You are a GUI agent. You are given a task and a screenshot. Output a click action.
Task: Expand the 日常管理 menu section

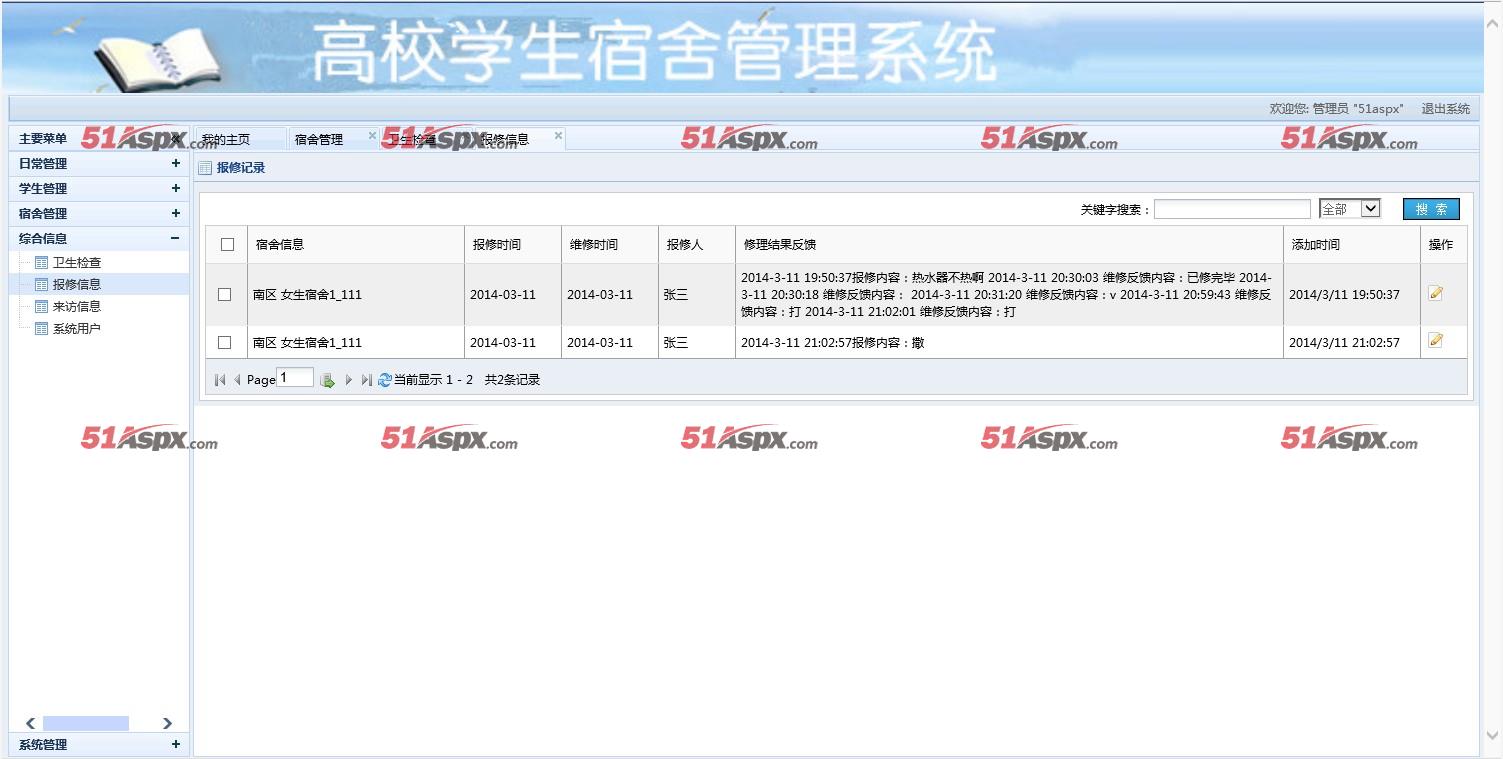176,163
